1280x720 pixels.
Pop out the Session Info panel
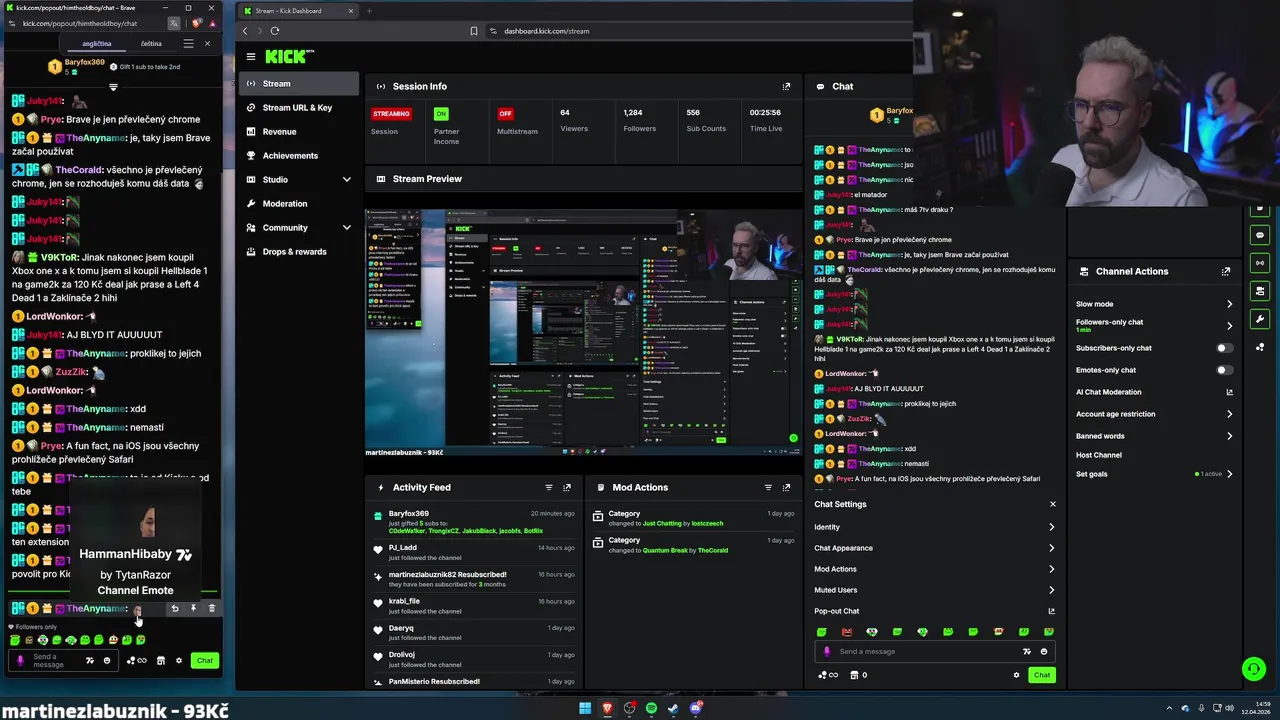[x=786, y=86]
